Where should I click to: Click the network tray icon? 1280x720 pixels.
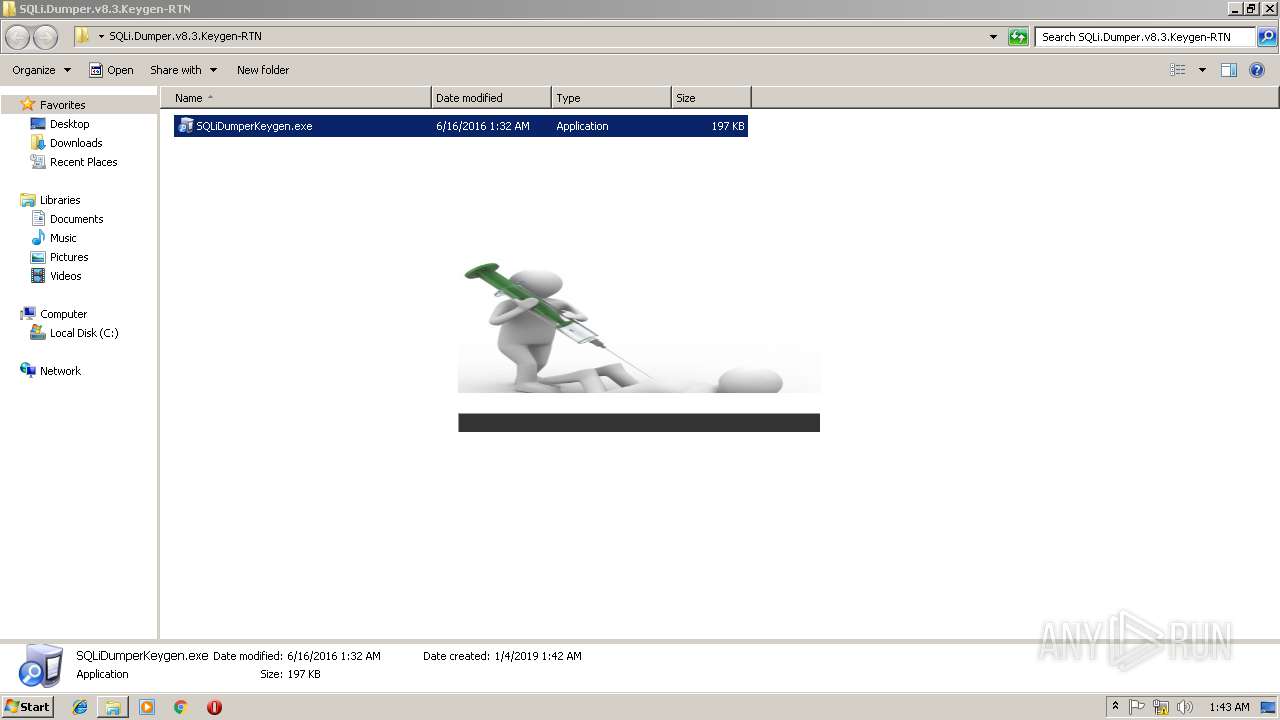(1161, 707)
